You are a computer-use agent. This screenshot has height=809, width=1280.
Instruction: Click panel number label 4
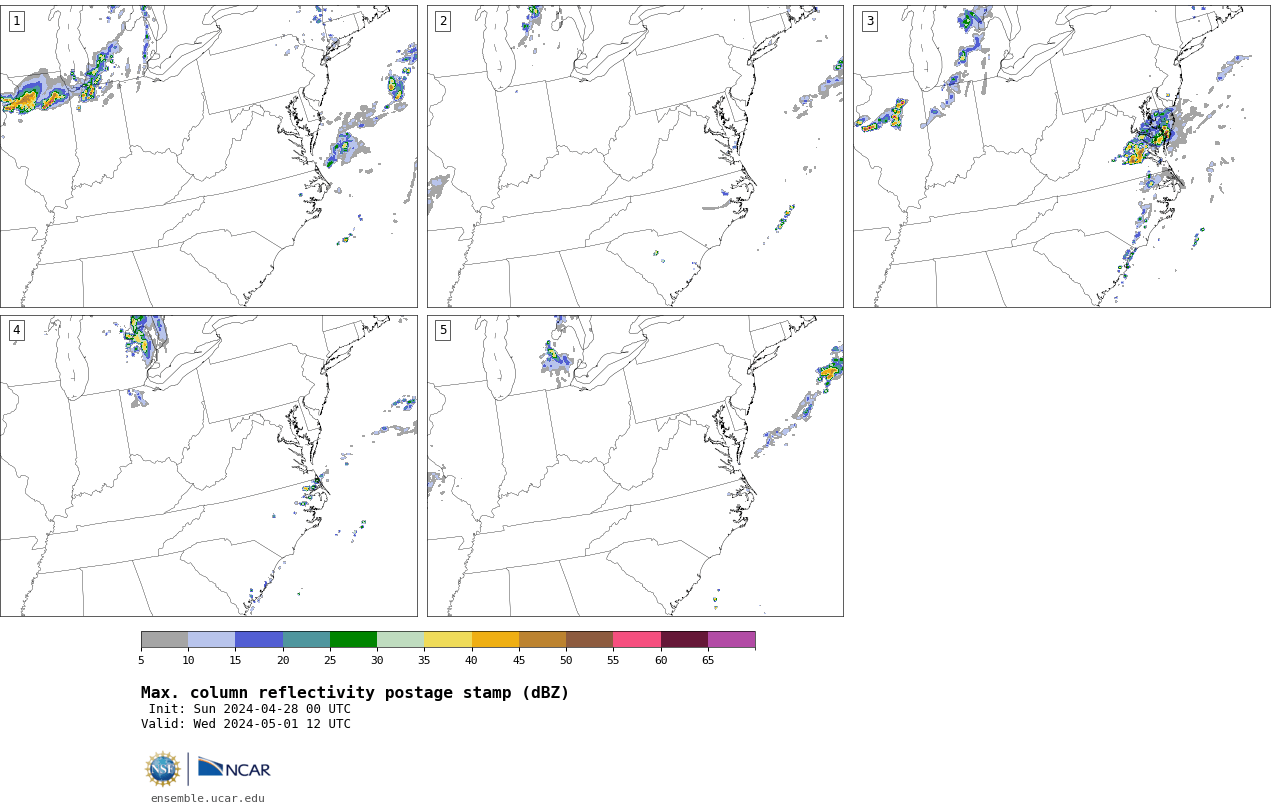(x=16, y=330)
